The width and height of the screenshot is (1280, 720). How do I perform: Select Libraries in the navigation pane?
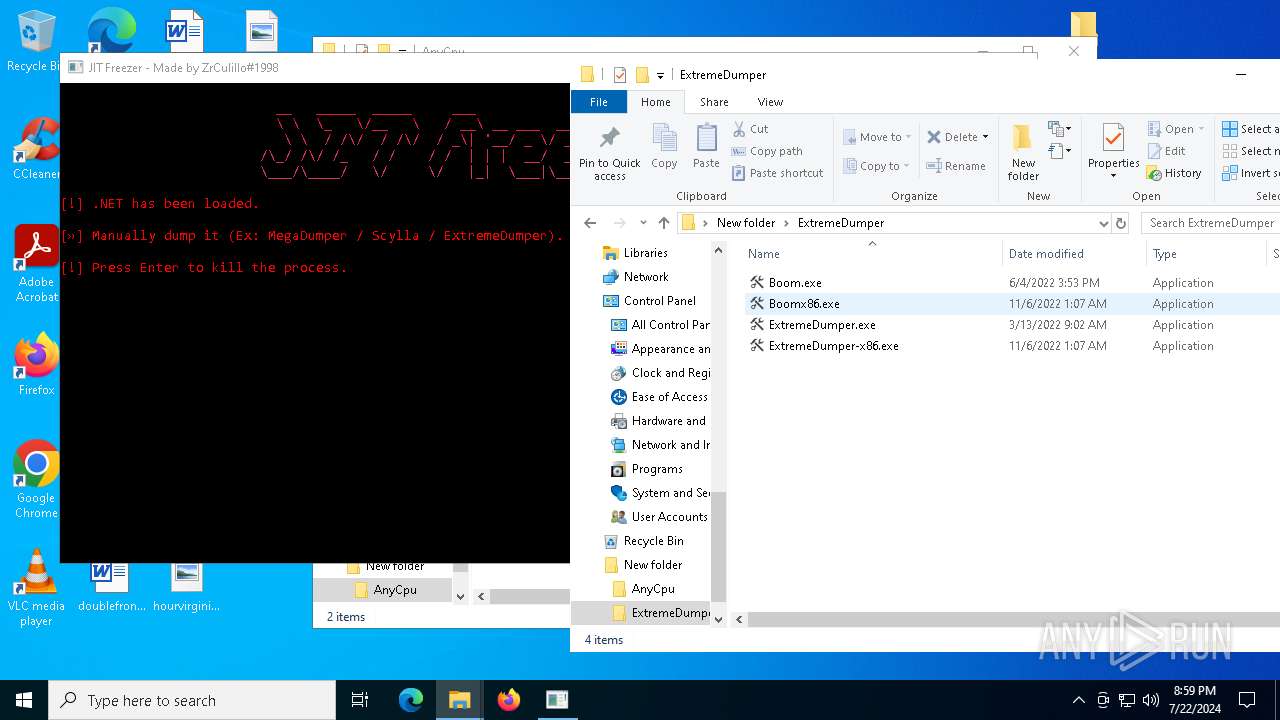click(645, 253)
